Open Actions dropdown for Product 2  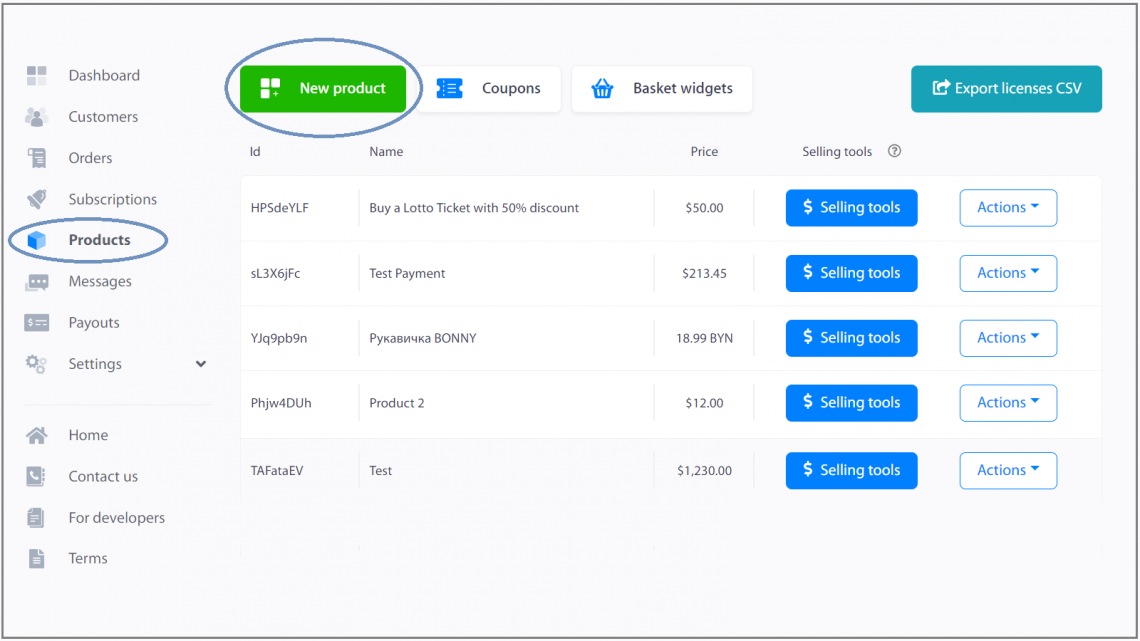click(1008, 402)
